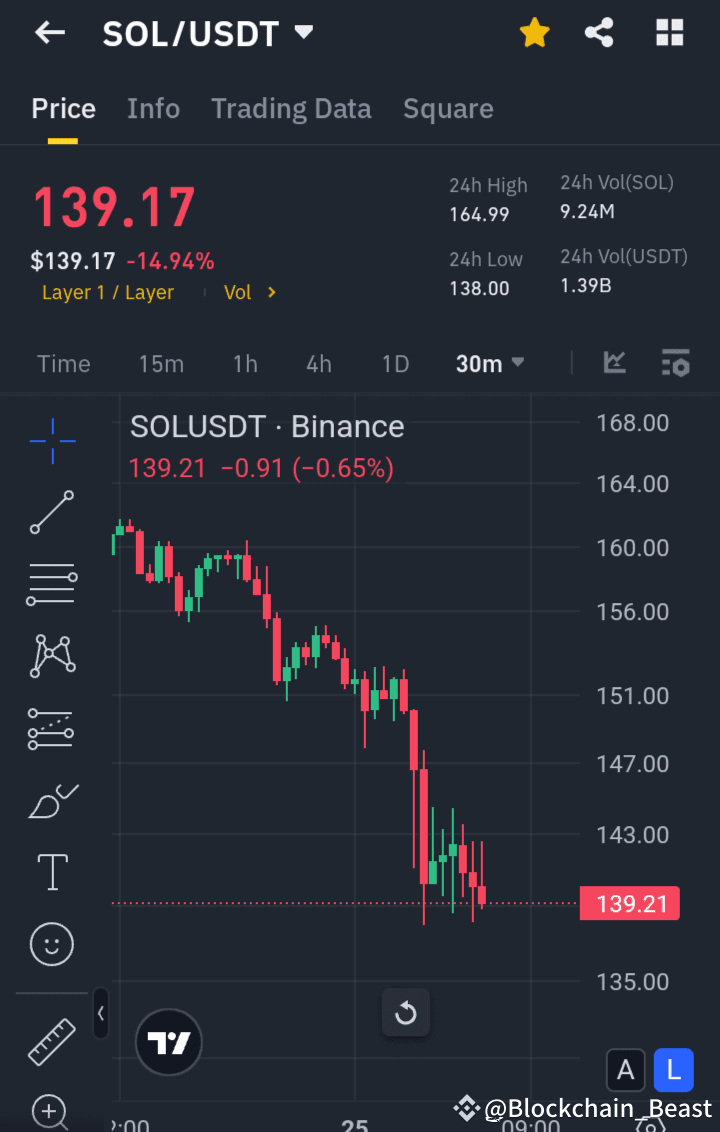Click the red 139.21 price label

point(630,903)
